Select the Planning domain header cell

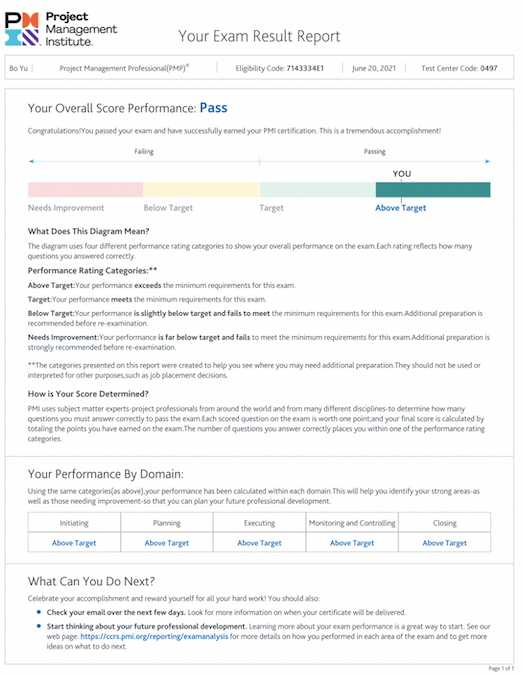(167, 523)
